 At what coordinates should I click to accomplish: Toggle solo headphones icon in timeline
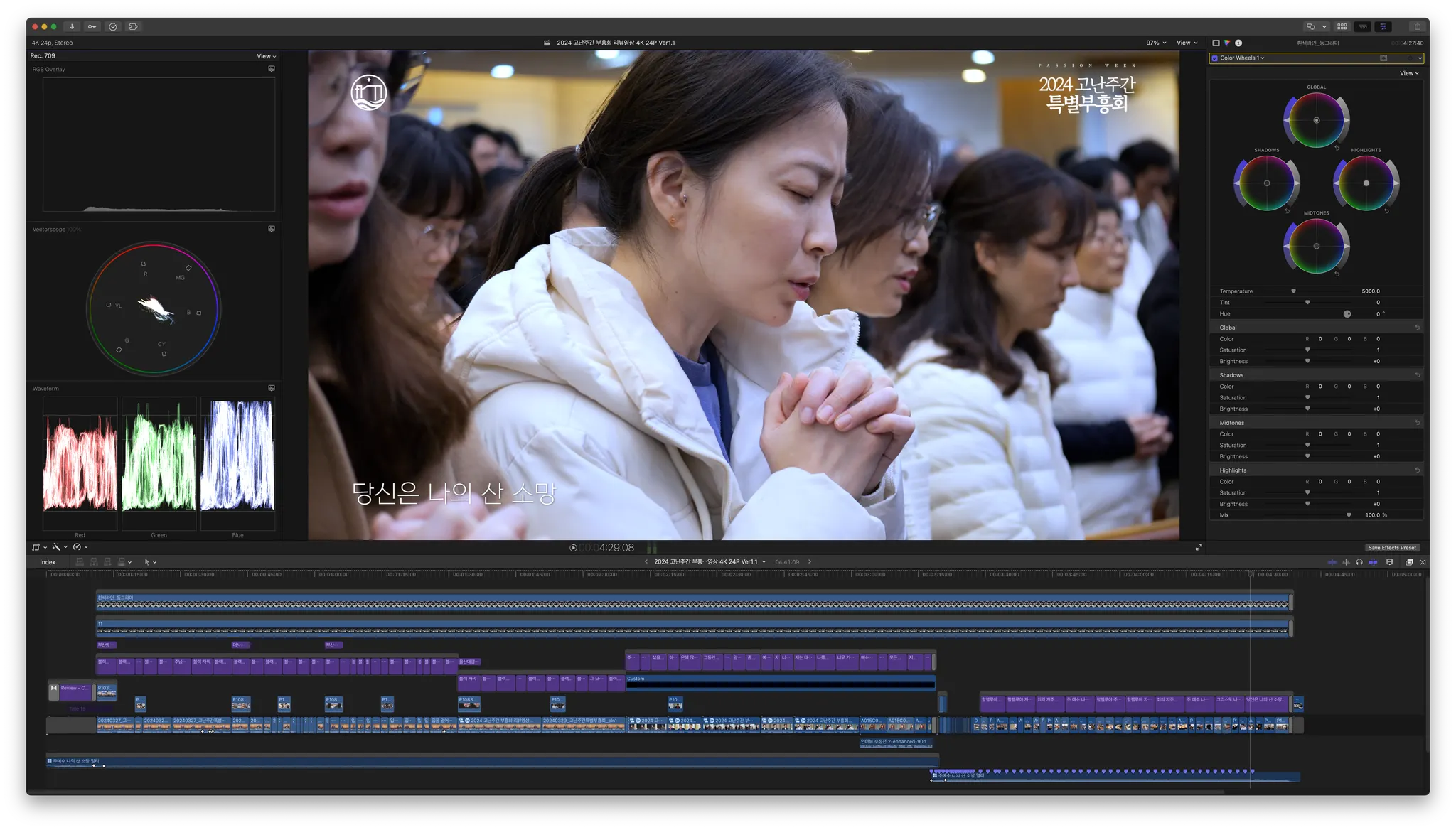click(1359, 562)
